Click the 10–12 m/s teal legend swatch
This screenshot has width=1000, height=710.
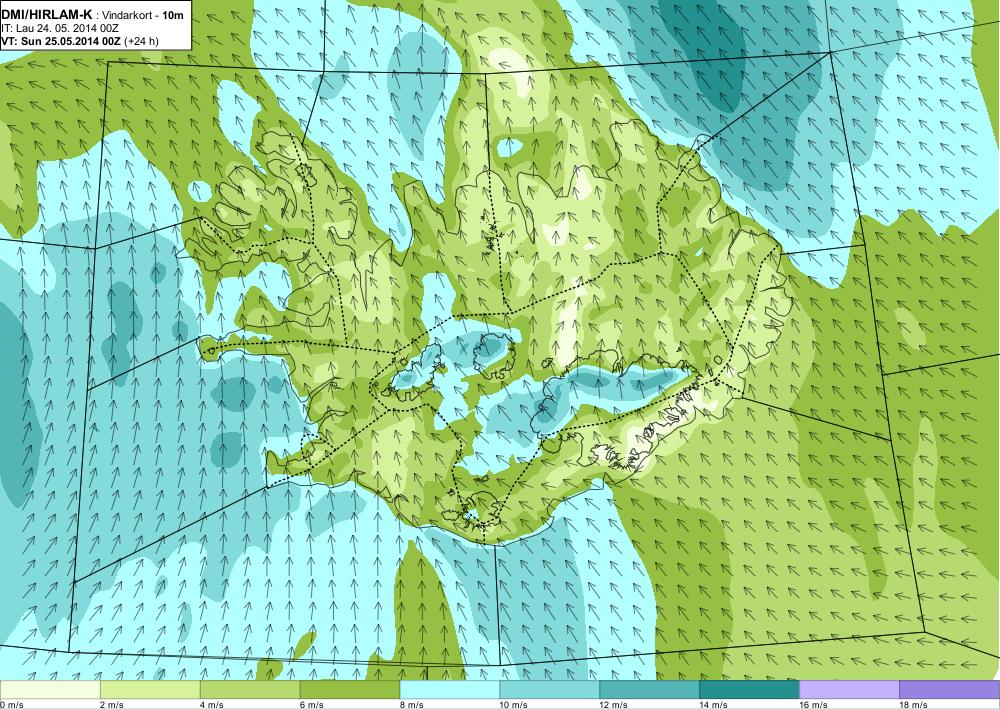(x=549, y=690)
